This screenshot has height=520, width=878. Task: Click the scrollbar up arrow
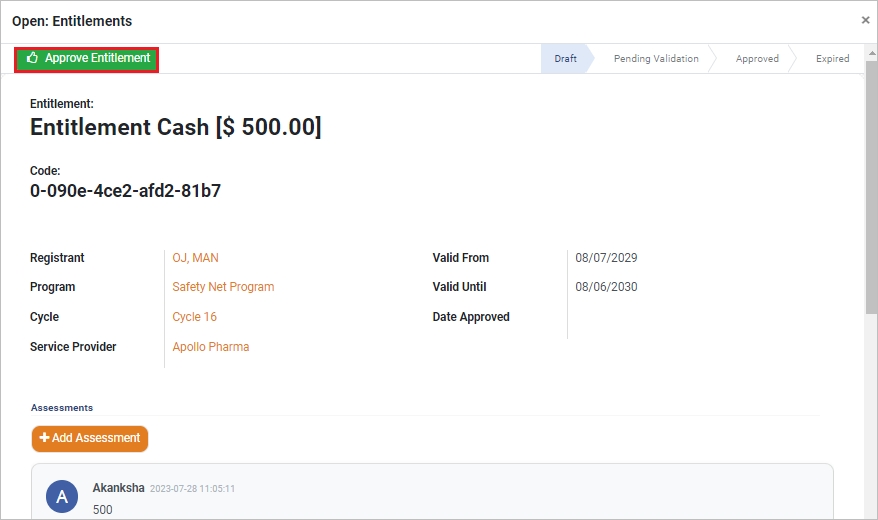(871, 54)
